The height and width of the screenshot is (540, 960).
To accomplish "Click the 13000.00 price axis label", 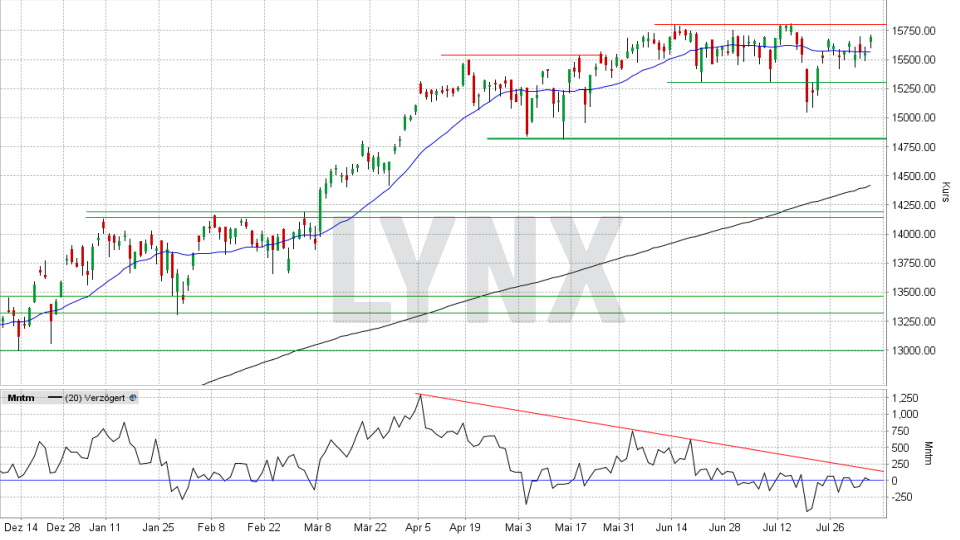I will [913, 351].
